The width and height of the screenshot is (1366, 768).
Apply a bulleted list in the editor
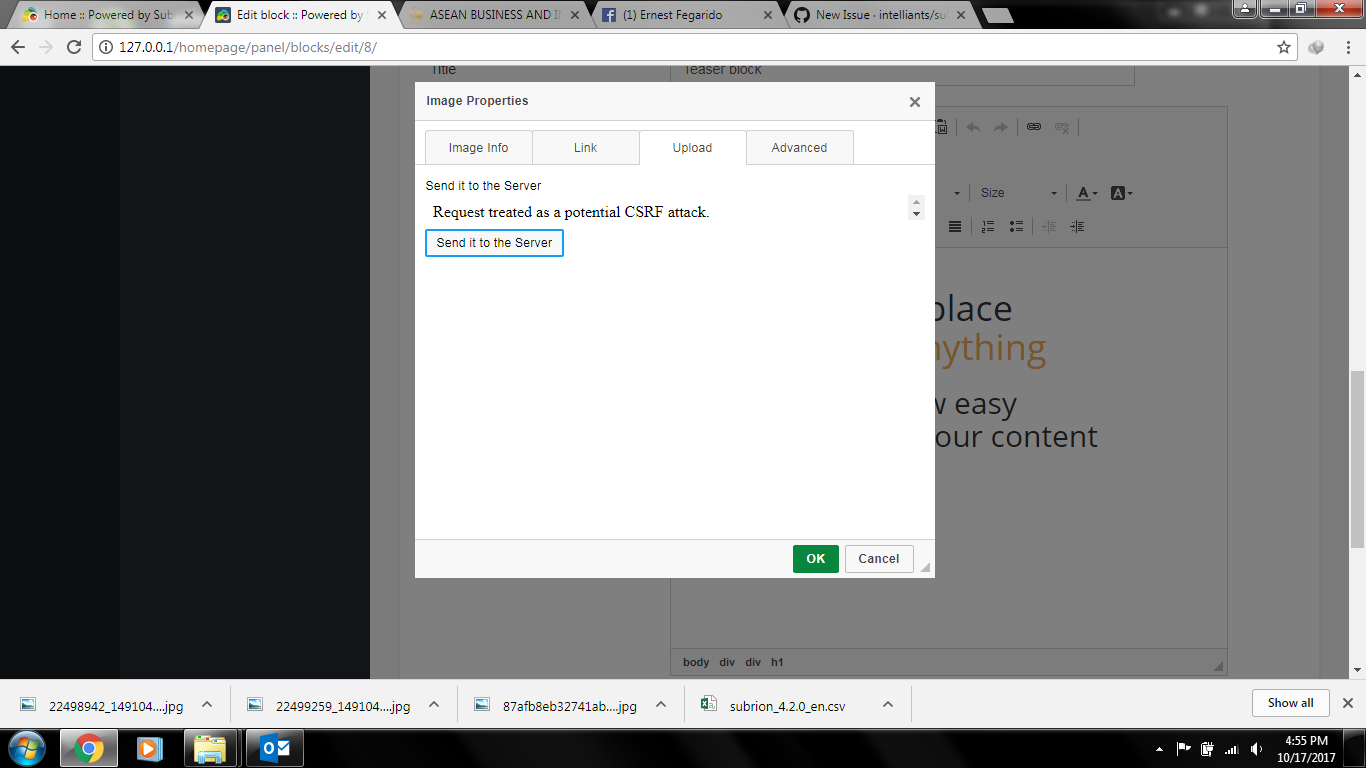tap(1016, 226)
